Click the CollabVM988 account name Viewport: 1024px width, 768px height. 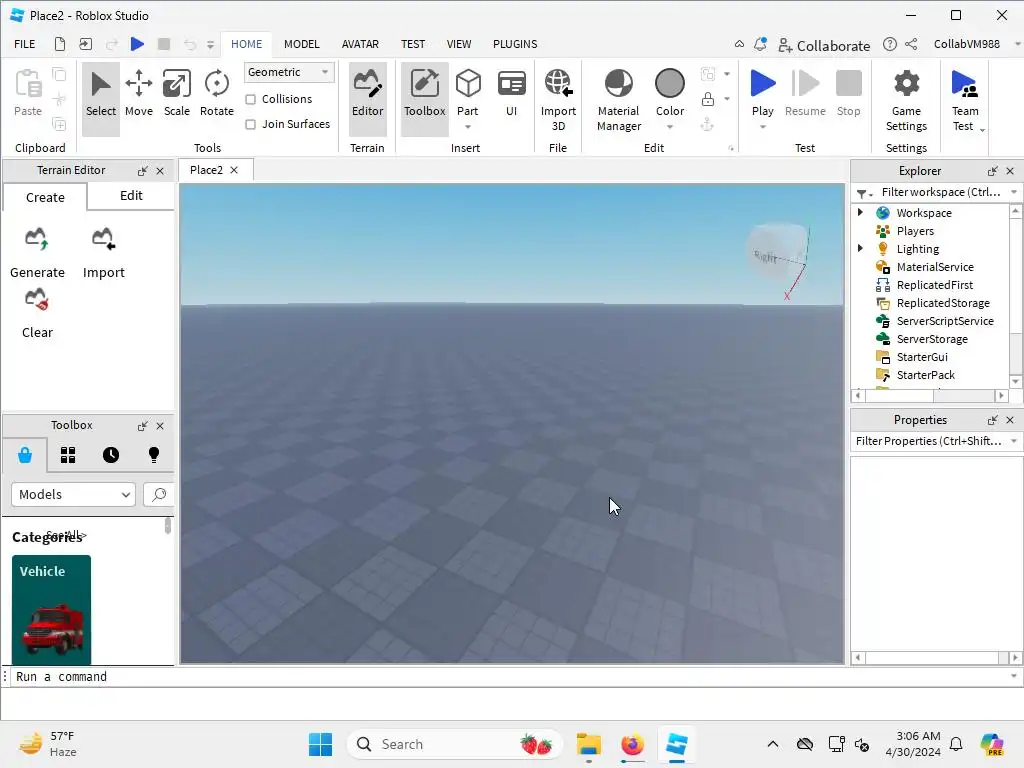[967, 44]
